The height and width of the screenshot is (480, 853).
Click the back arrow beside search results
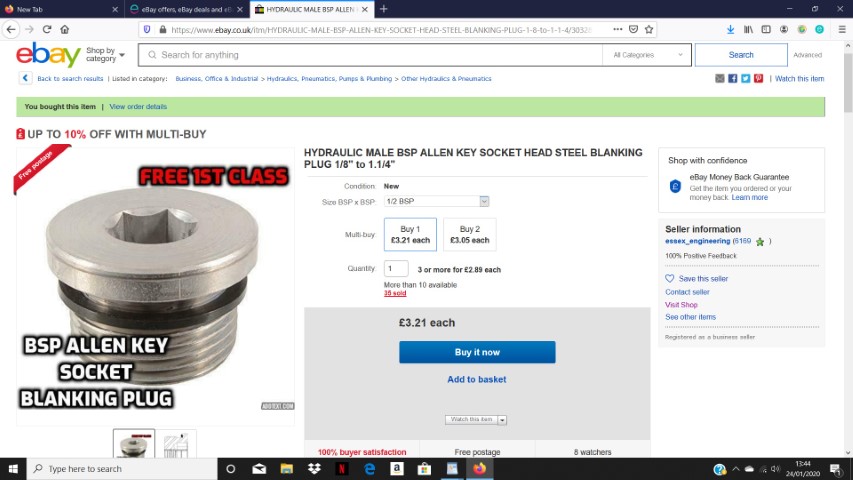(25, 78)
